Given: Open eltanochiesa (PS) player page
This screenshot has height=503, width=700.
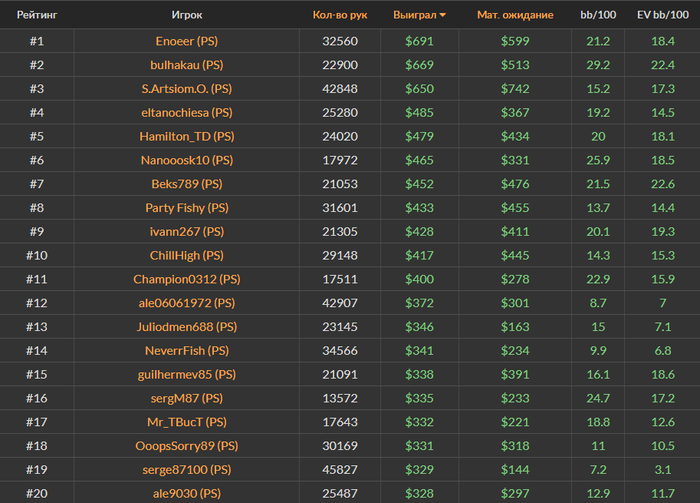Looking at the screenshot, I should coord(187,113).
